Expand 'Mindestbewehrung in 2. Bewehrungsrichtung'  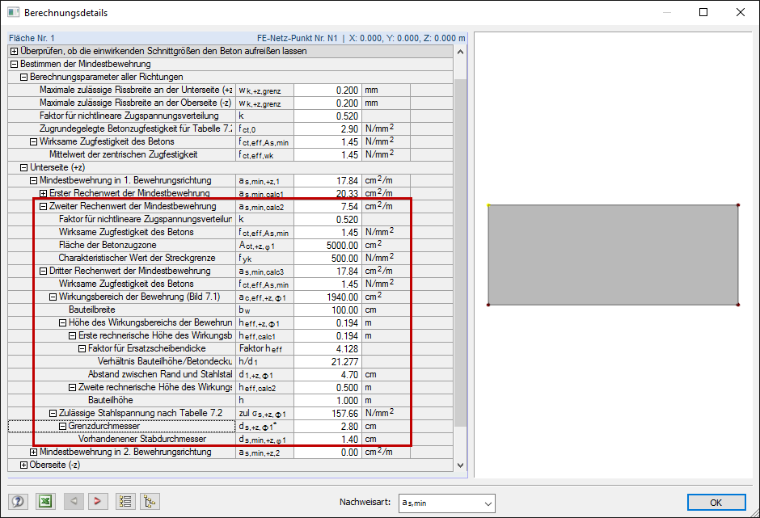coord(33,452)
